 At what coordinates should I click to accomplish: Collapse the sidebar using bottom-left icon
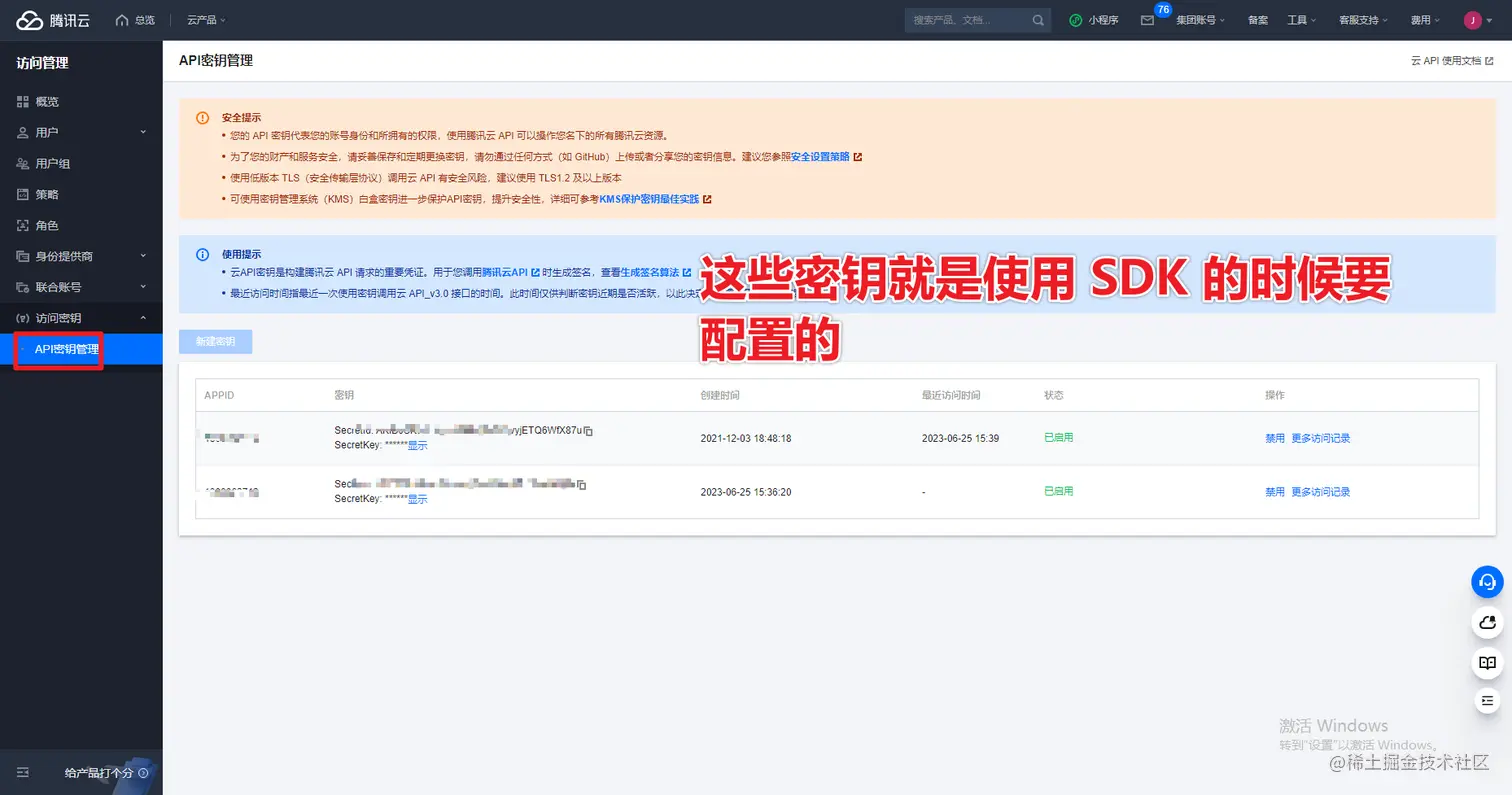point(23,773)
